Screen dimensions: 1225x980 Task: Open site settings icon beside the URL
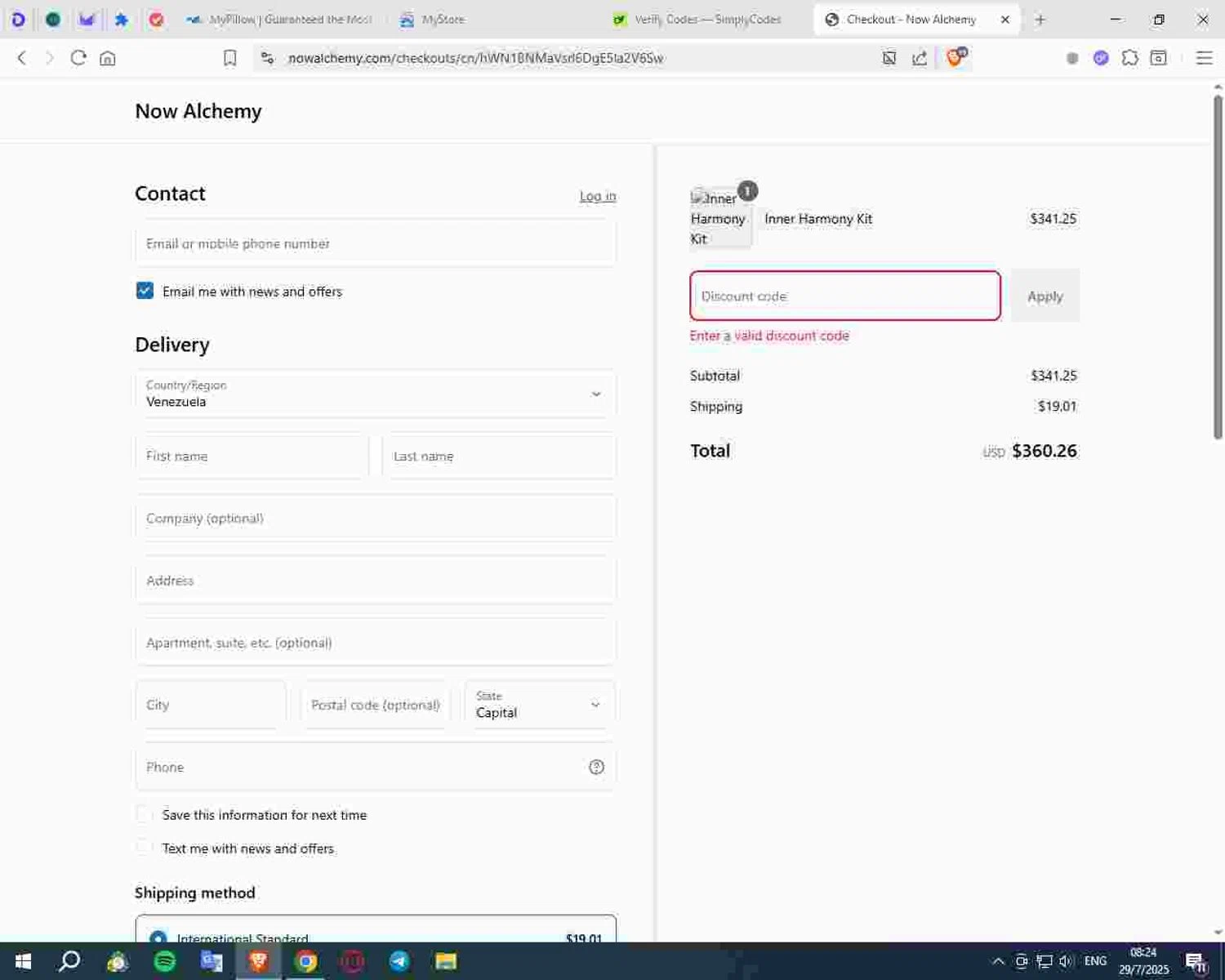click(x=267, y=58)
